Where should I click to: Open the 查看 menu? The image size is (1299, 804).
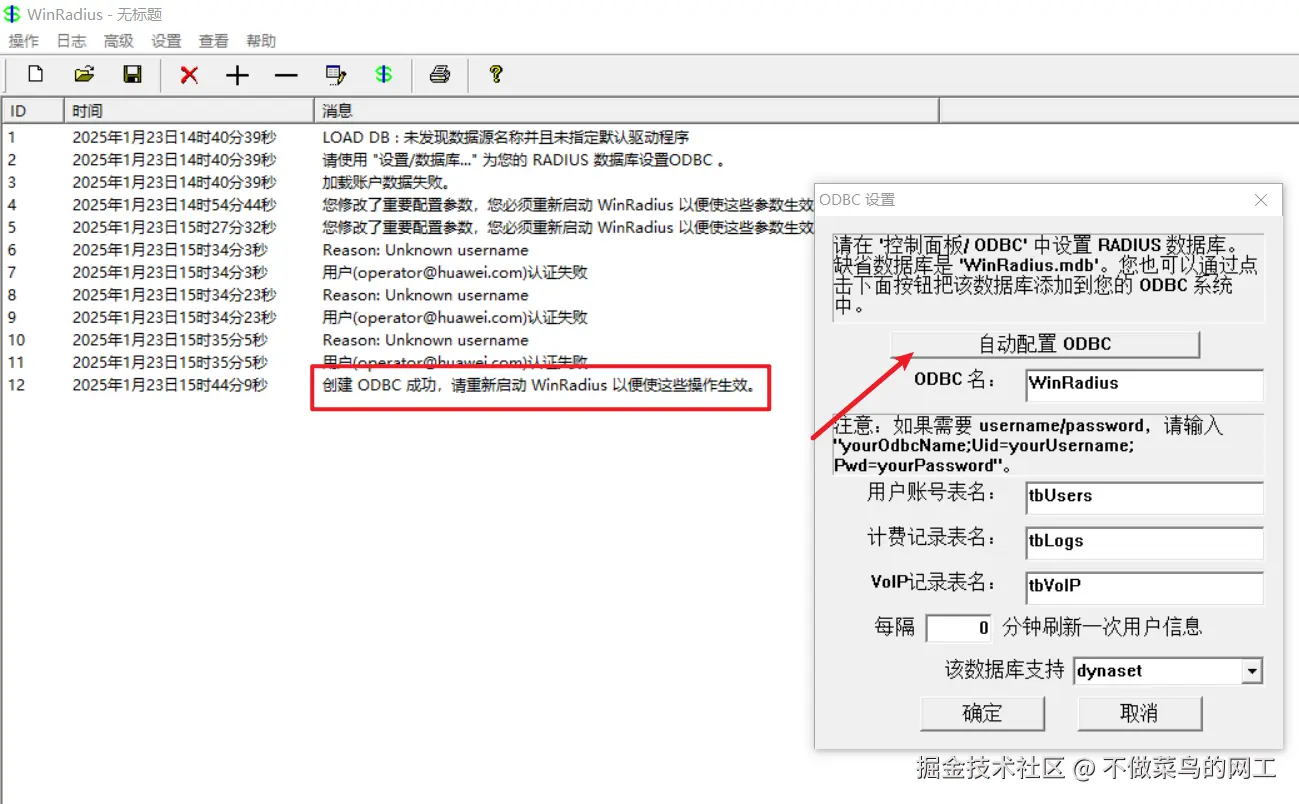pyautogui.click(x=214, y=41)
